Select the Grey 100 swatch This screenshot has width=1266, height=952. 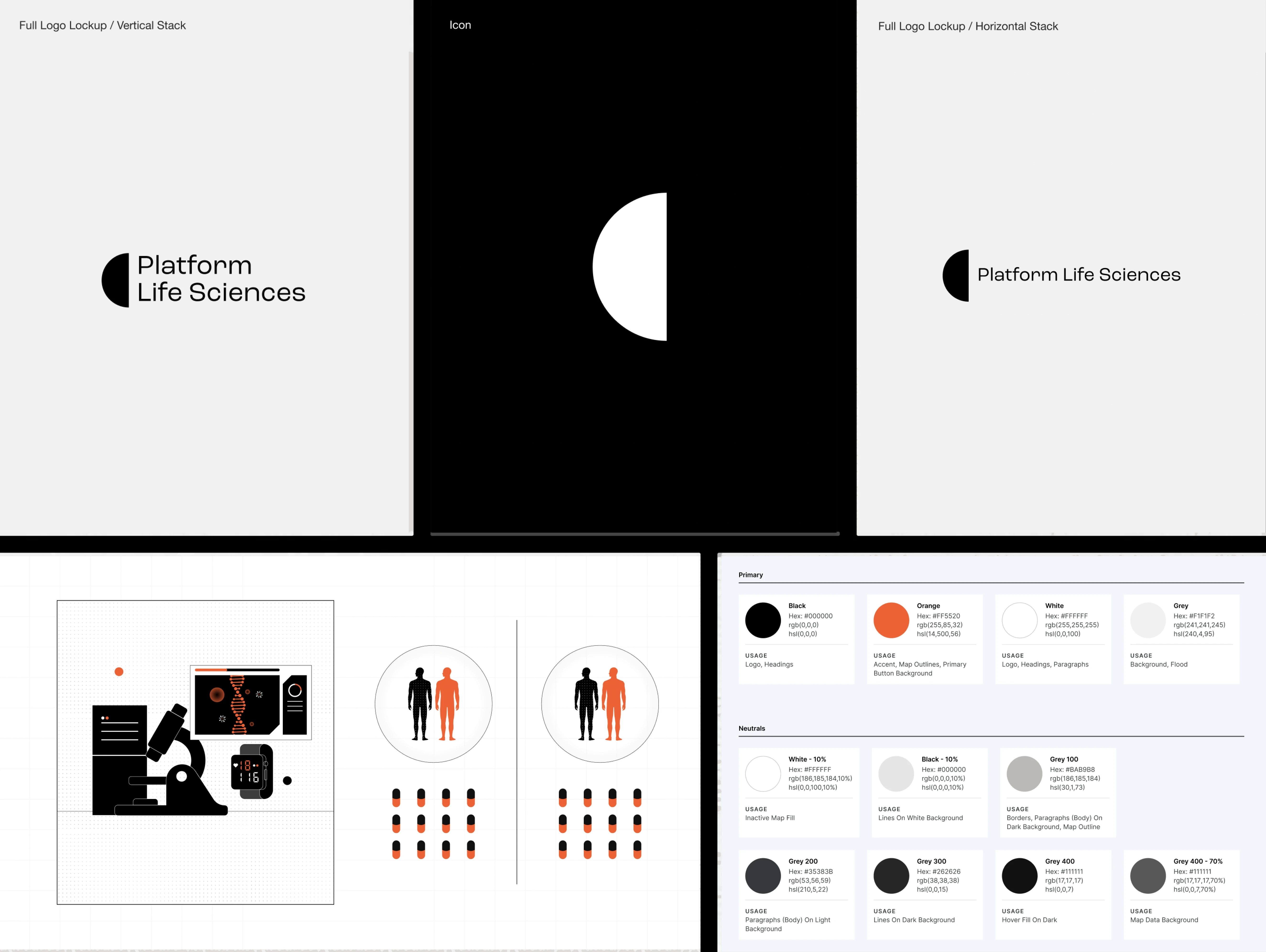(x=1025, y=774)
